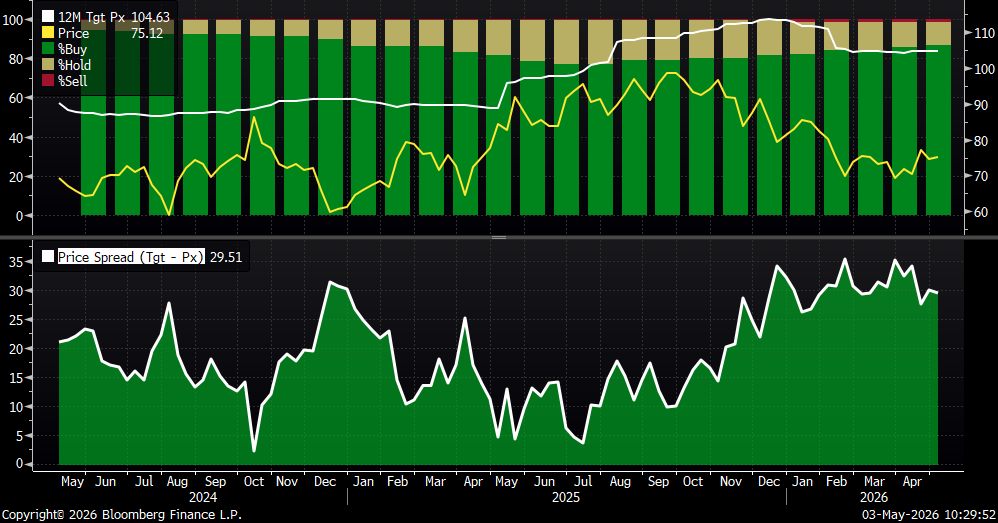Click the white 12M Tgt Px legend swatch

point(48,17)
